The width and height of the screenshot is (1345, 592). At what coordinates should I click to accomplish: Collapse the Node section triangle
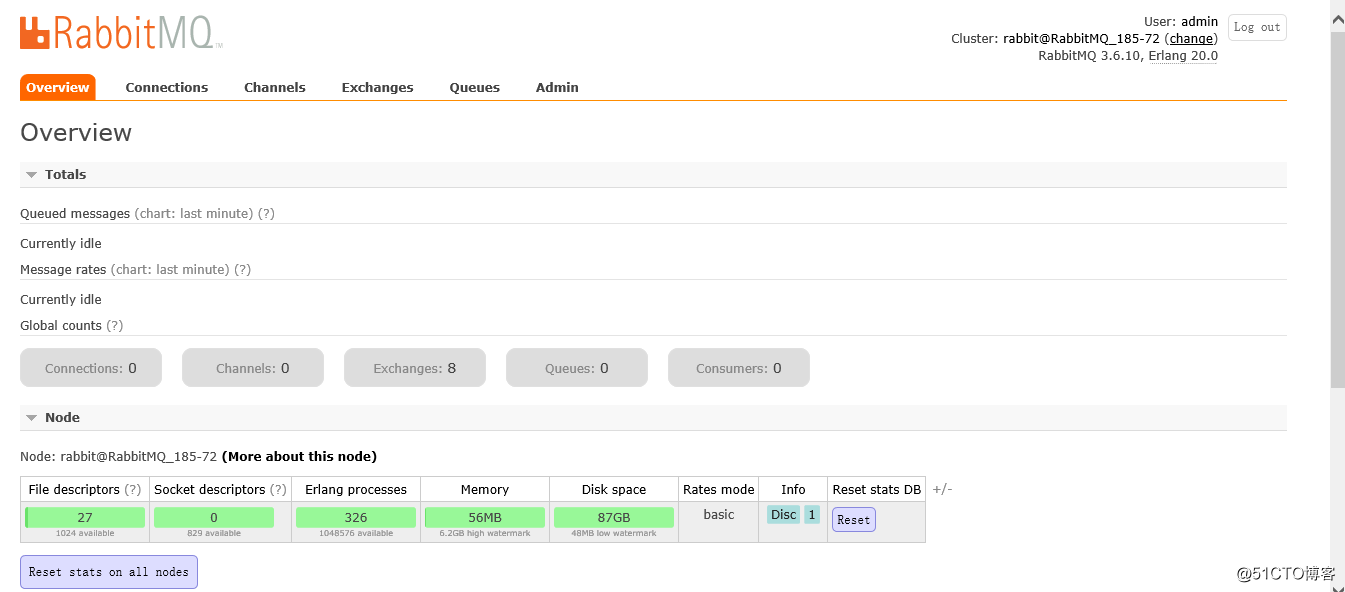(32, 418)
